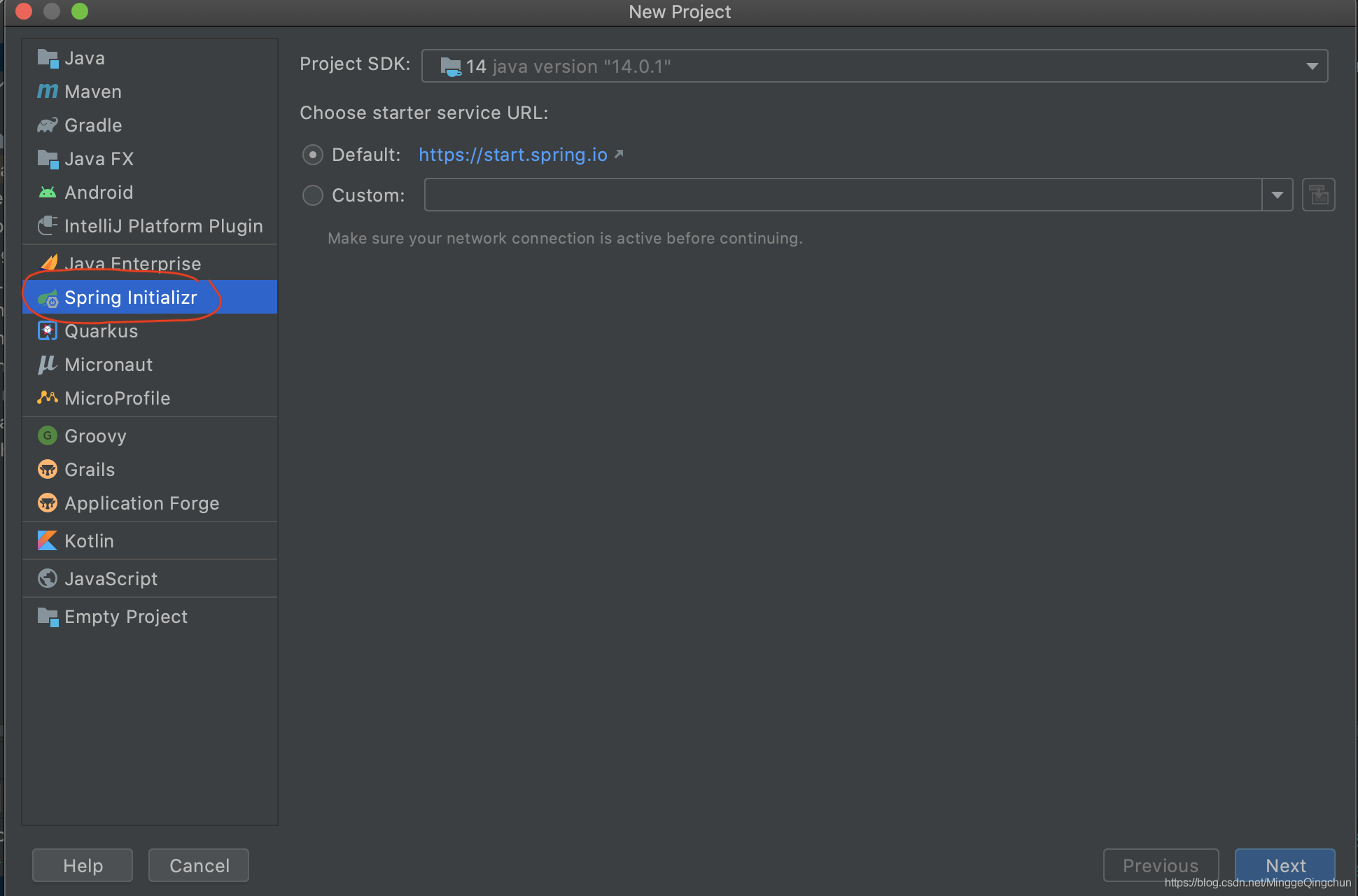Select the Micronaut mu icon
The height and width of the screenshot is (896, 1358).
(x=47, y=365)
